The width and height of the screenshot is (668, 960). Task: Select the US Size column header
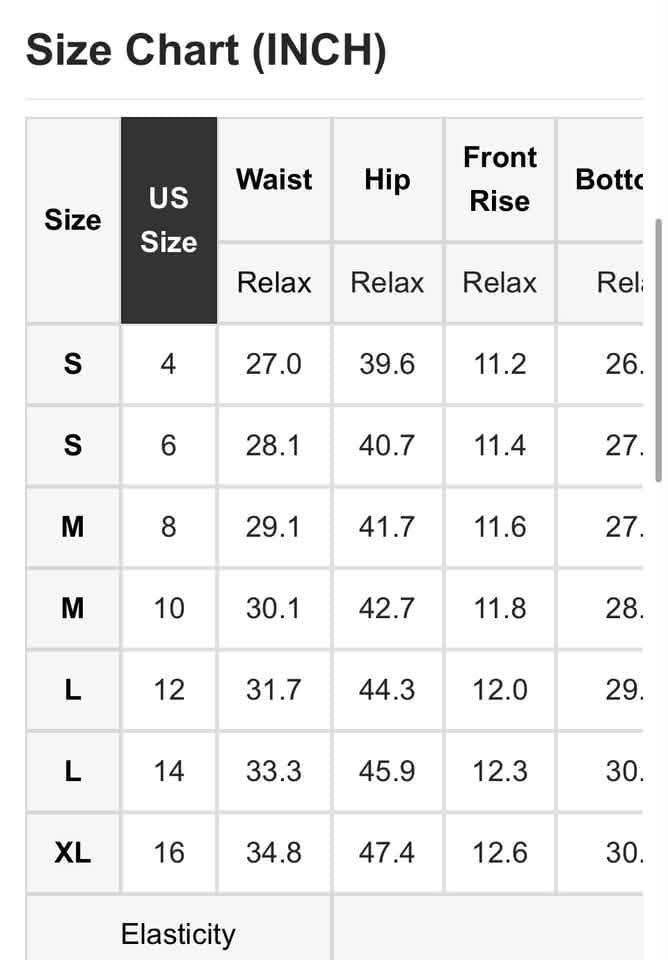[x=169, y=220]
